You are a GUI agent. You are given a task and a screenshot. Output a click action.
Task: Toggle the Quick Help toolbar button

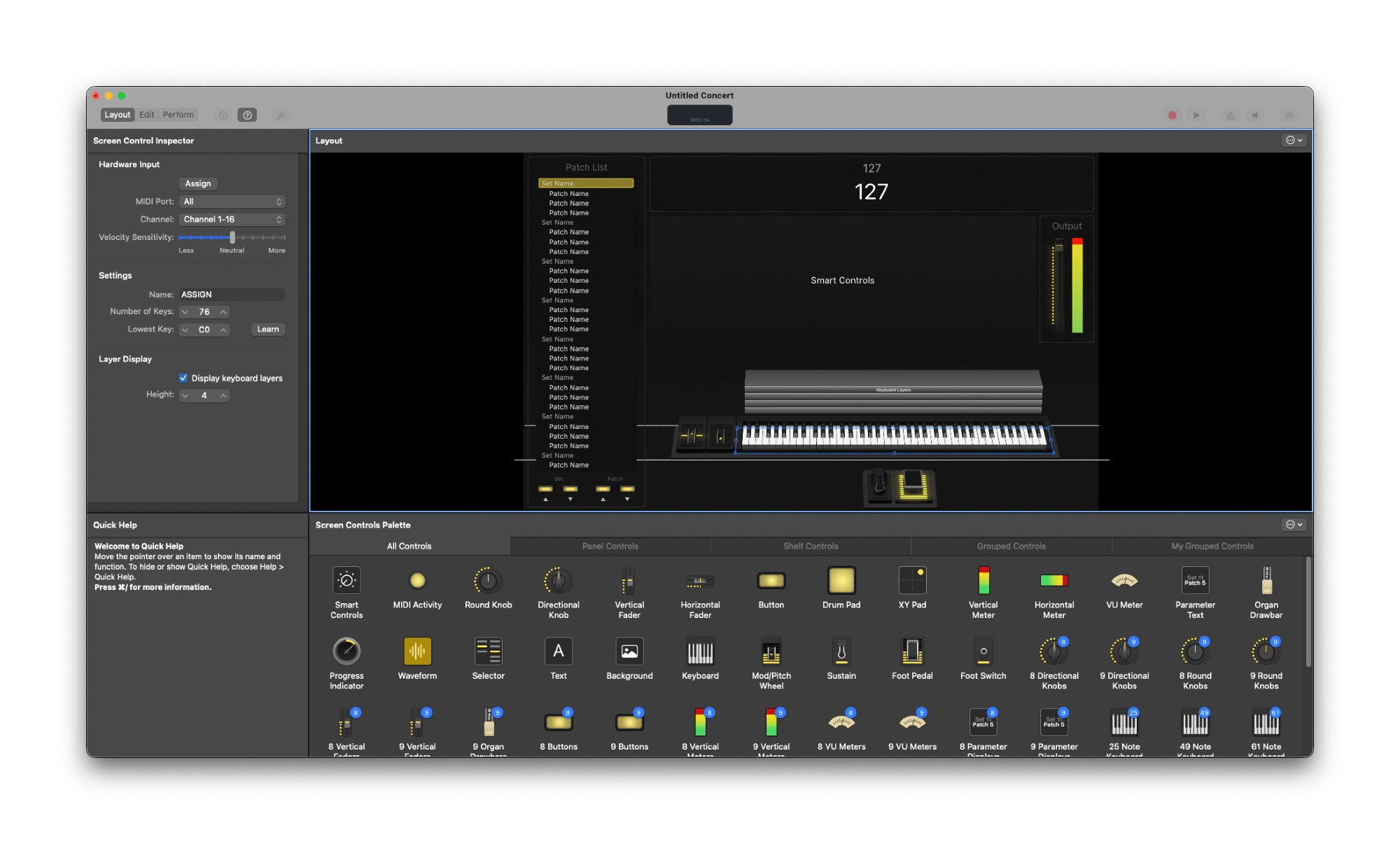click(x=247, y=115)
